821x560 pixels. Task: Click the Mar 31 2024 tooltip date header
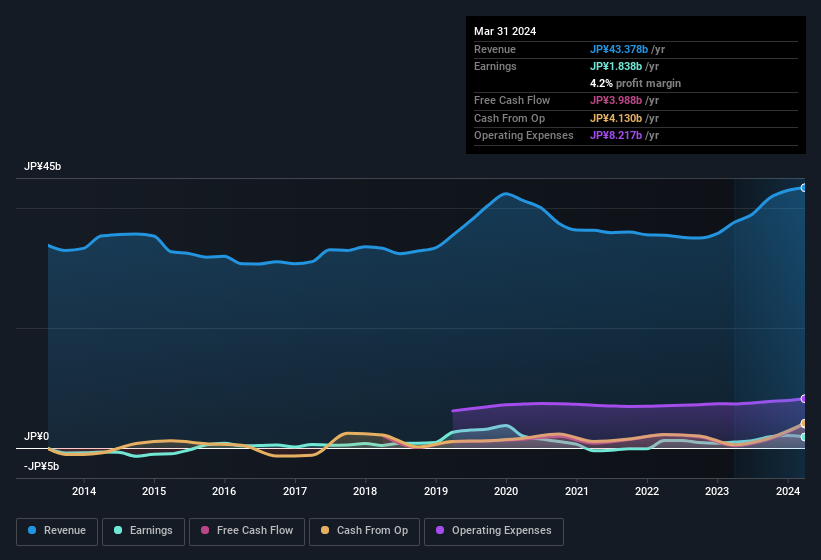[505, 31]
